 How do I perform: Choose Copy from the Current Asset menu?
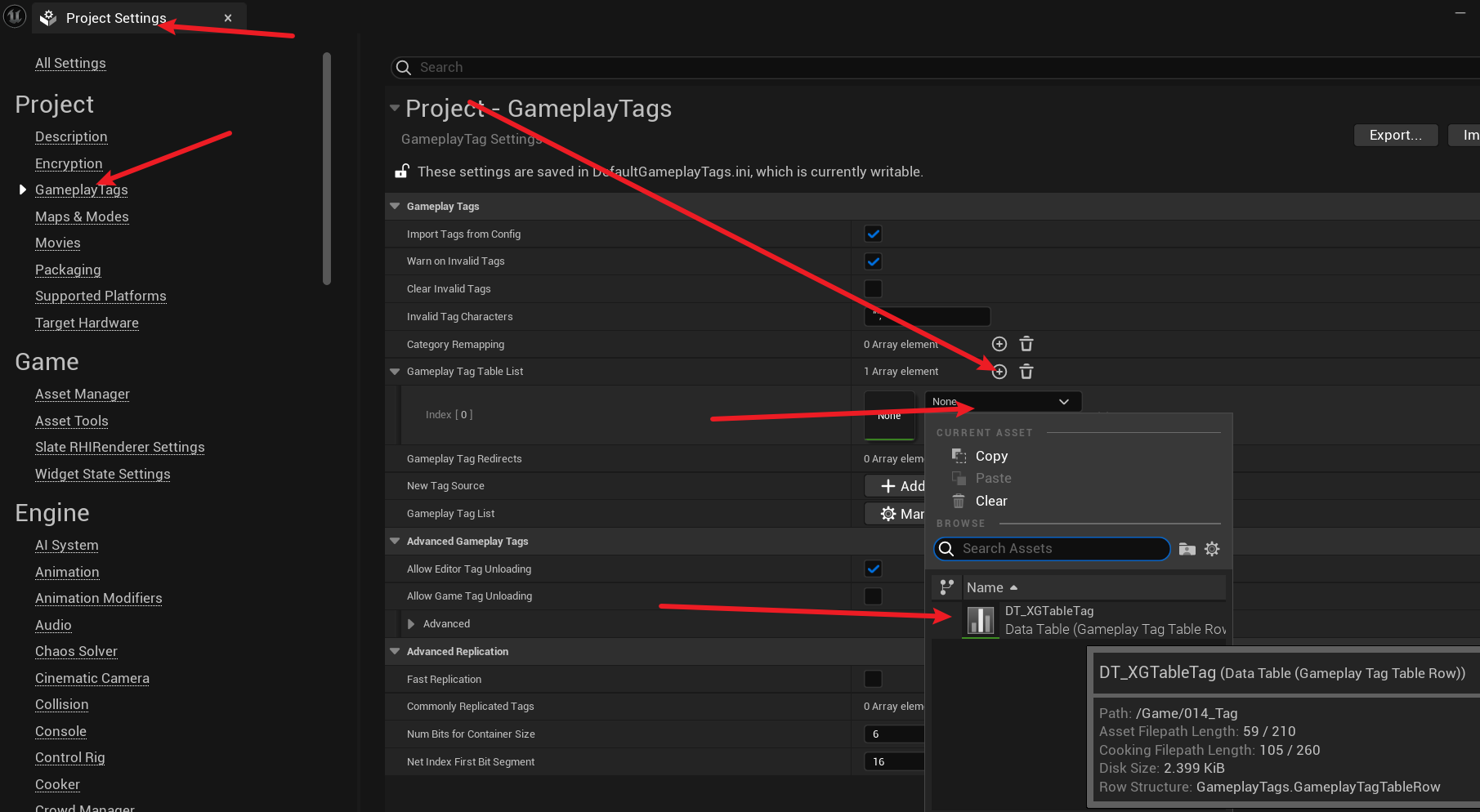(x=991, y=456)
